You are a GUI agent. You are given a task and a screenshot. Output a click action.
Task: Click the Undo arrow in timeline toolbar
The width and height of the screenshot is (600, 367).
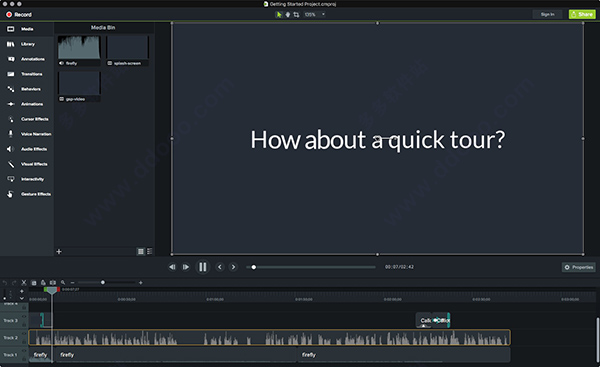tap(5, 282)
